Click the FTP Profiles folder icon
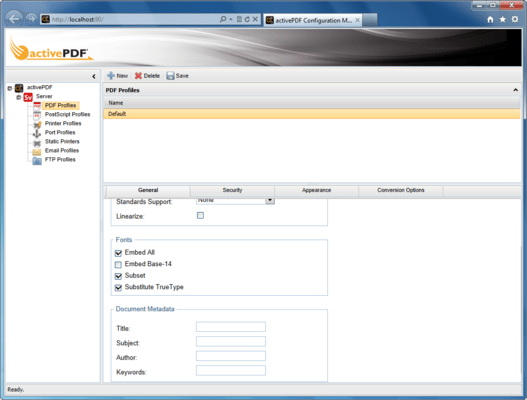 (37, 161)
